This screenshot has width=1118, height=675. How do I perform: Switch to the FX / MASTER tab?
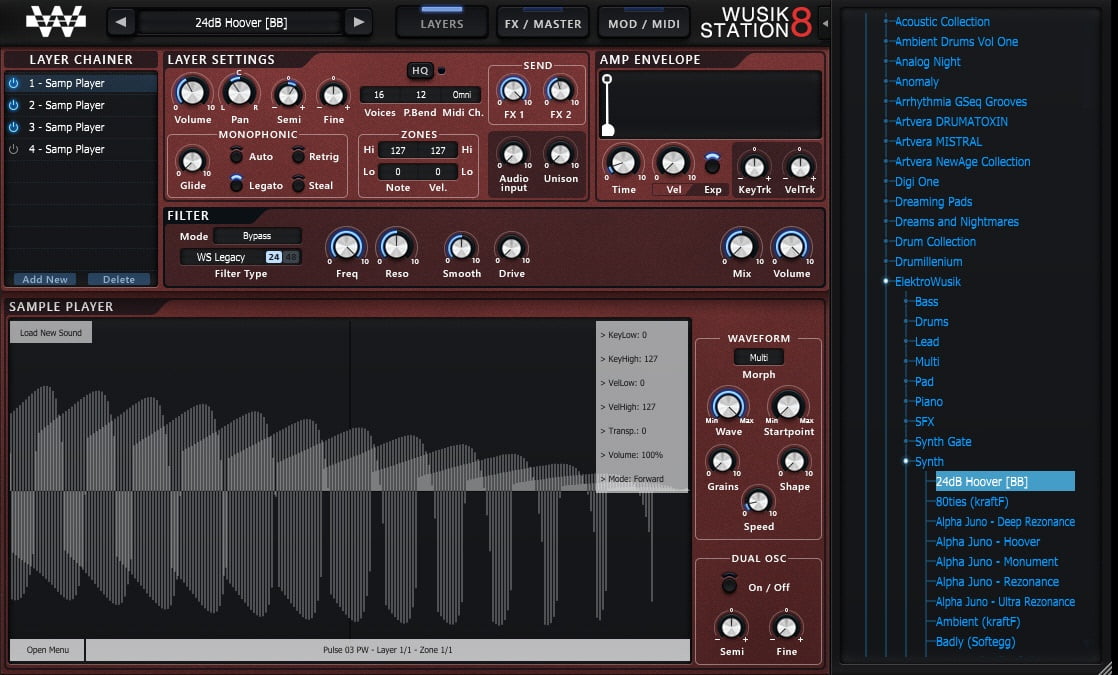[x=543, y=23]
